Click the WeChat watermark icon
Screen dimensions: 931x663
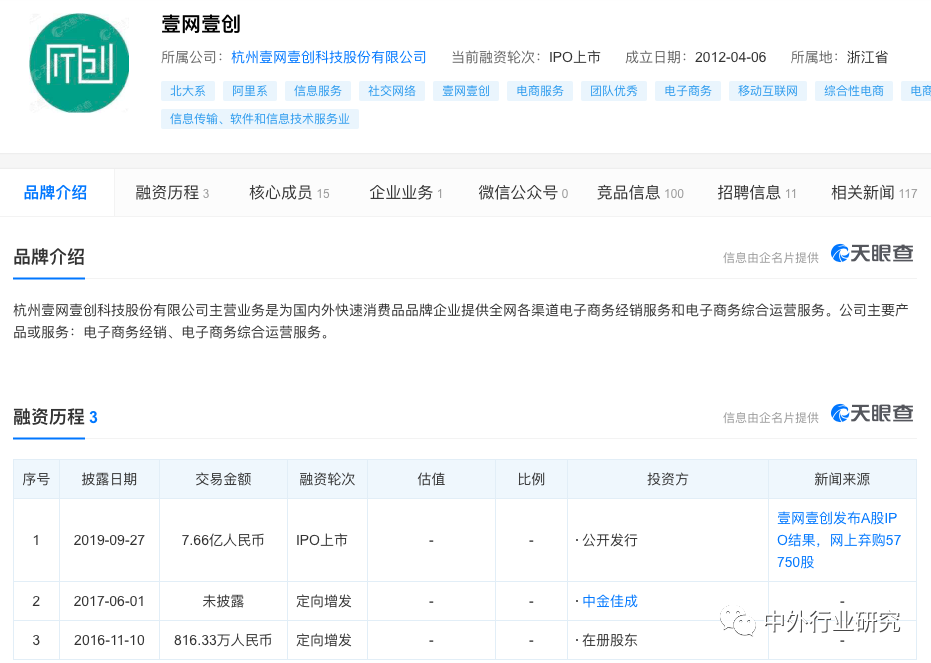tap(741, 623)
